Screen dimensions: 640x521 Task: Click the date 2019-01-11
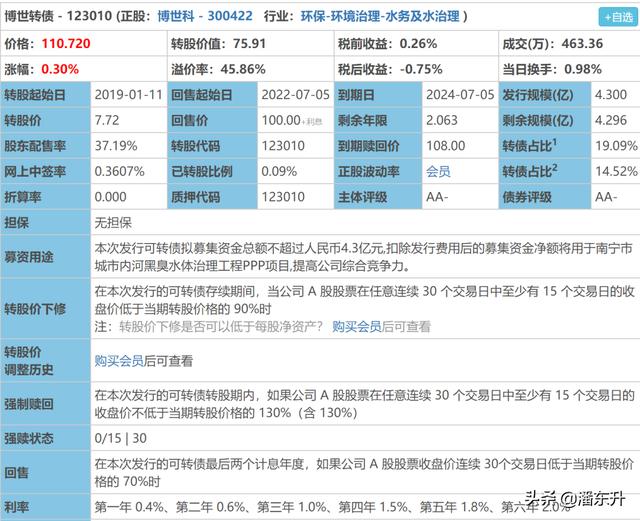click(129, 95)
